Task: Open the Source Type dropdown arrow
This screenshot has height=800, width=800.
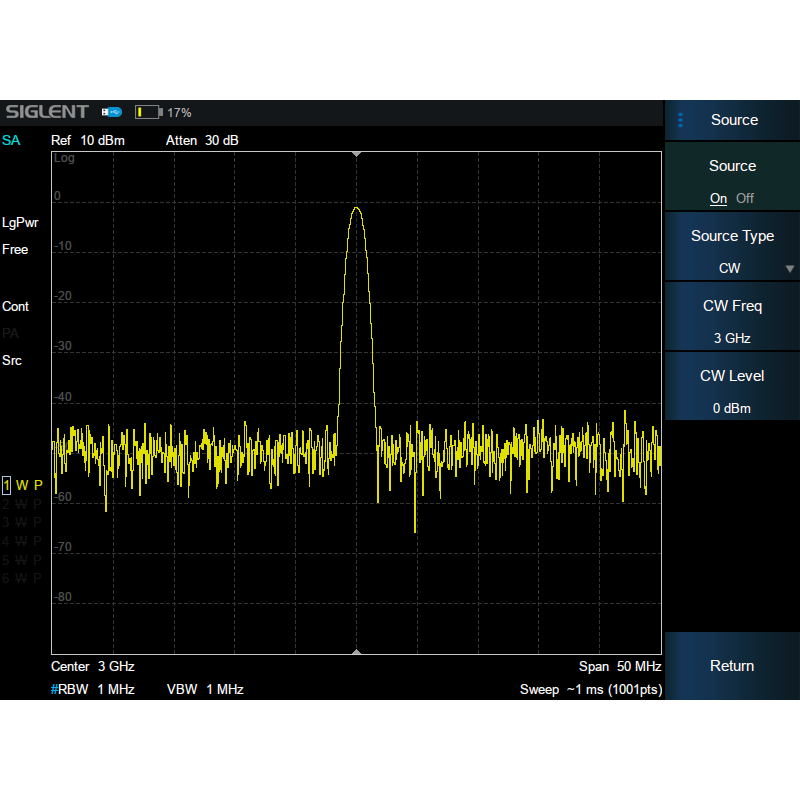Action: pyautogui.click(x=790, y=269)
